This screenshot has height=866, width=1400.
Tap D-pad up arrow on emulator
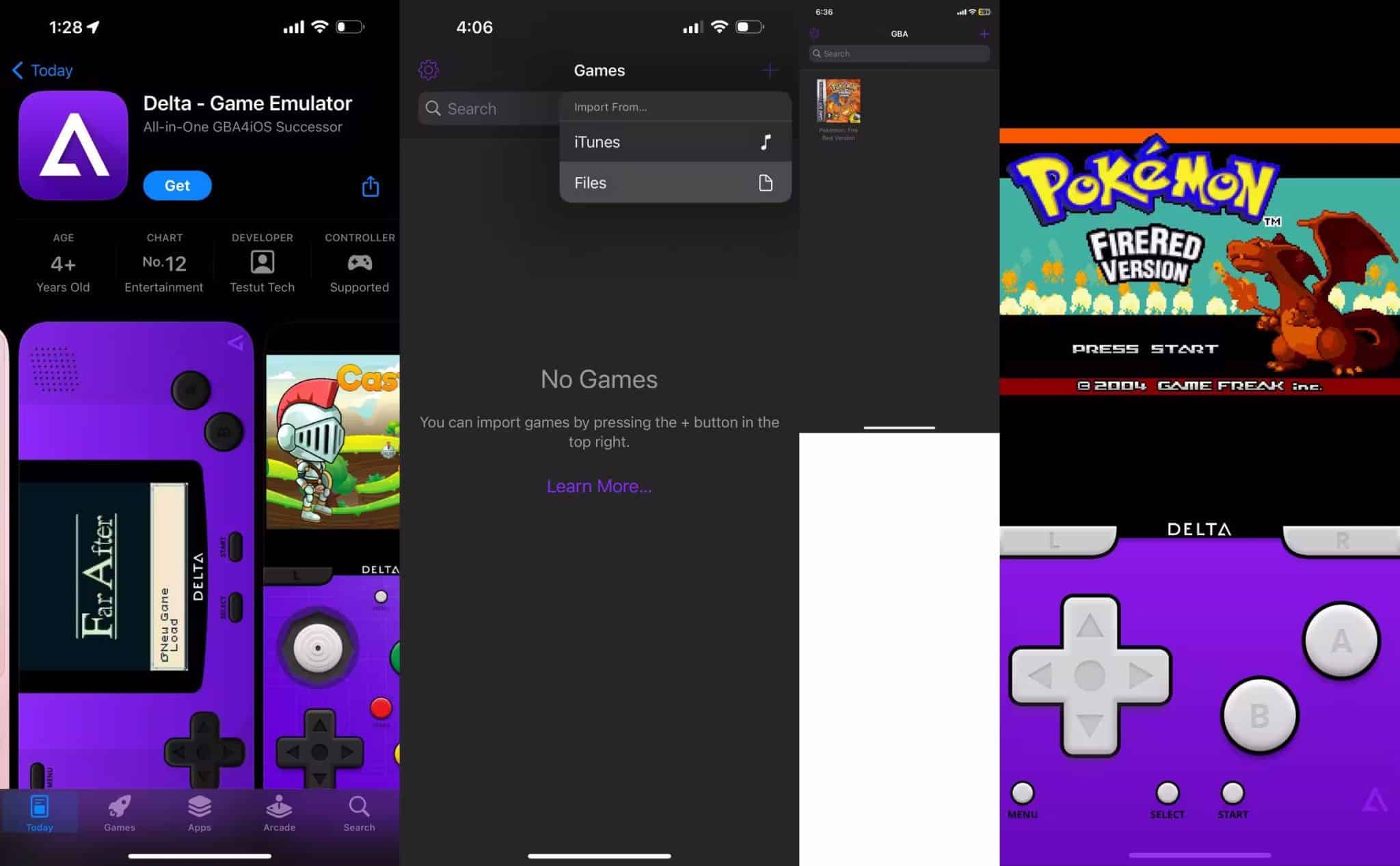click(1090, 625)
